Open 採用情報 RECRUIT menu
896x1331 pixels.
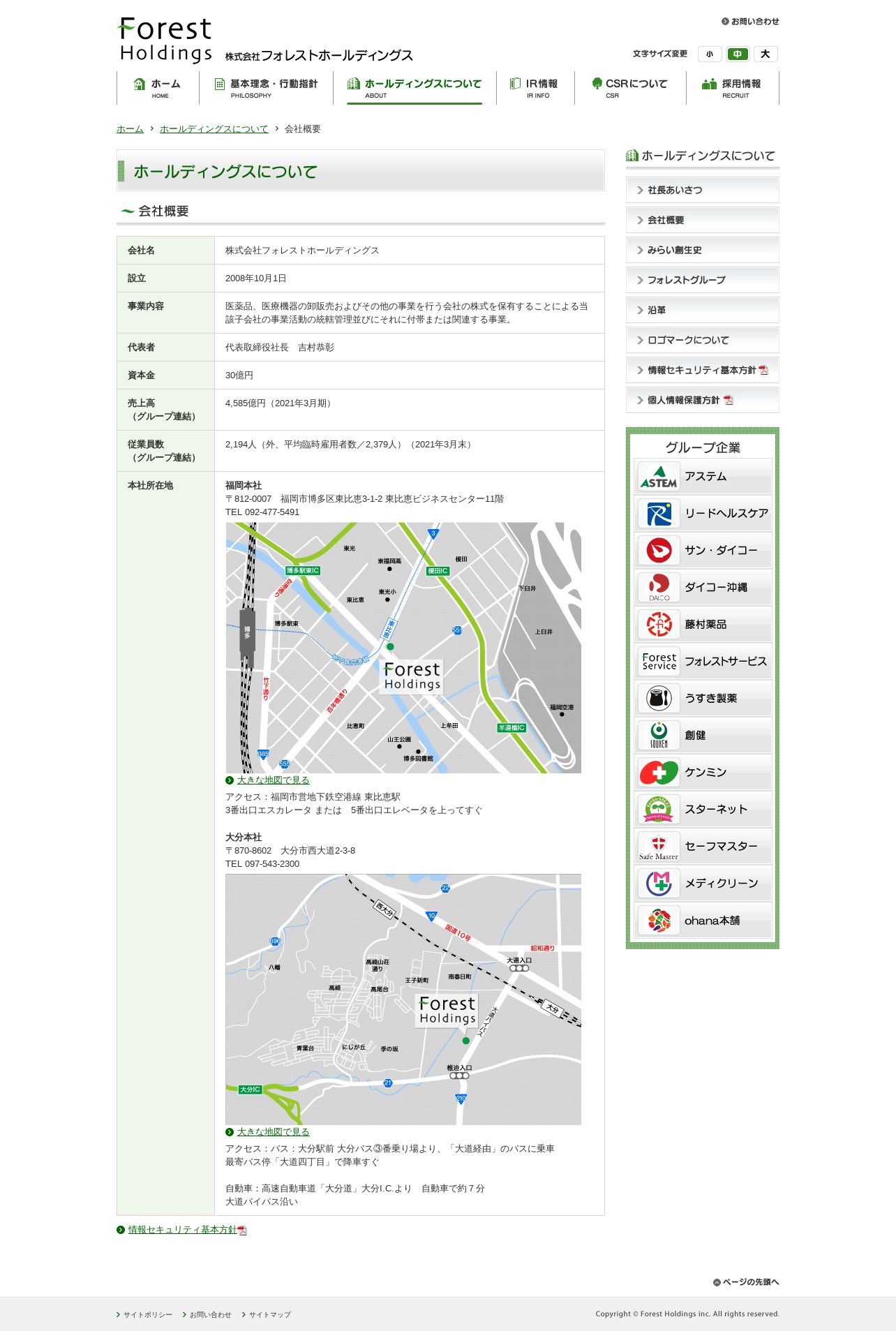click(x=732, y=88)
